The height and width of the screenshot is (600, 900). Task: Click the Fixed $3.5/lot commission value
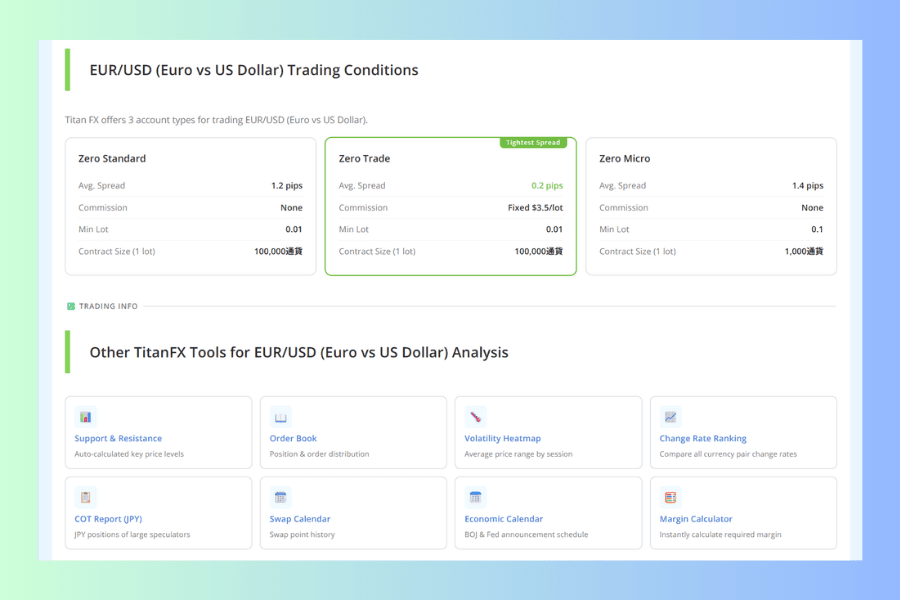[536, 207]
